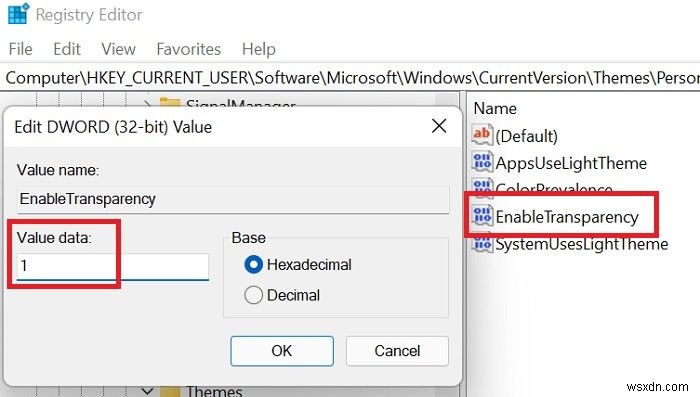This screenshot has height=397, width=700.
Task: Click the AppsUseLightTheme DWORD icon
Action: point(482,162)
